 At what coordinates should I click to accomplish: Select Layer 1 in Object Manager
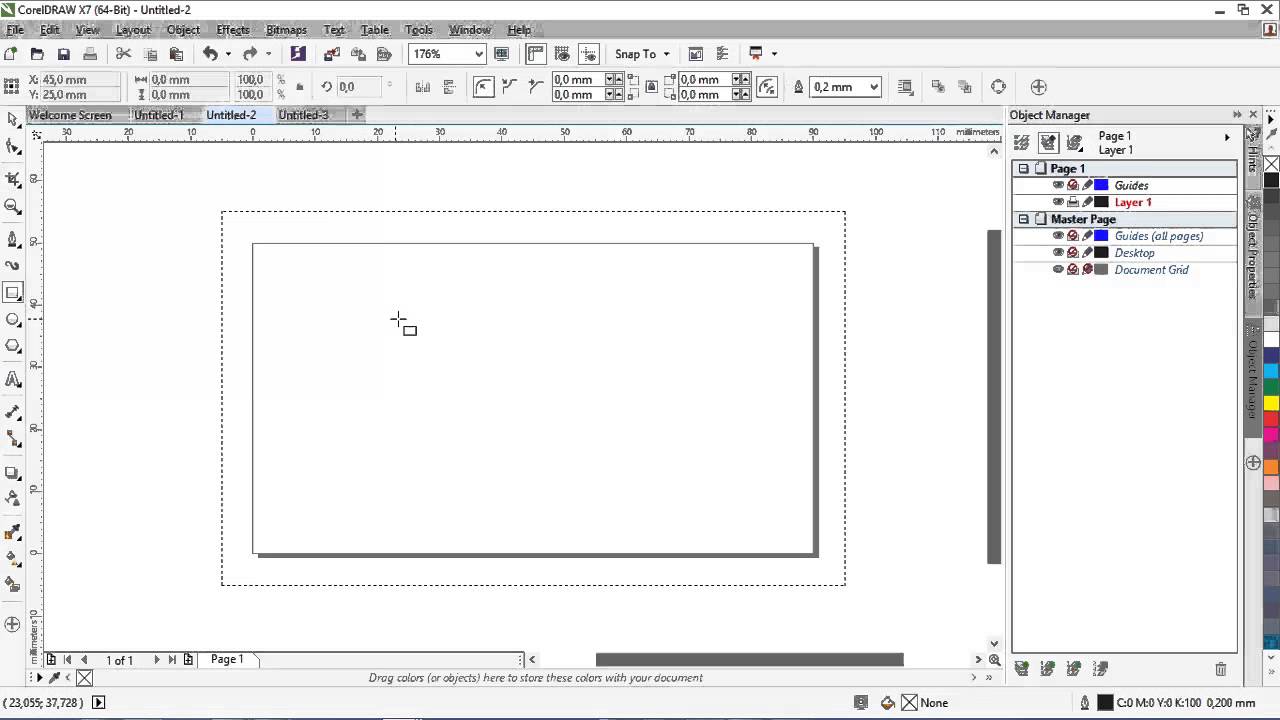tap(1133, 202)
